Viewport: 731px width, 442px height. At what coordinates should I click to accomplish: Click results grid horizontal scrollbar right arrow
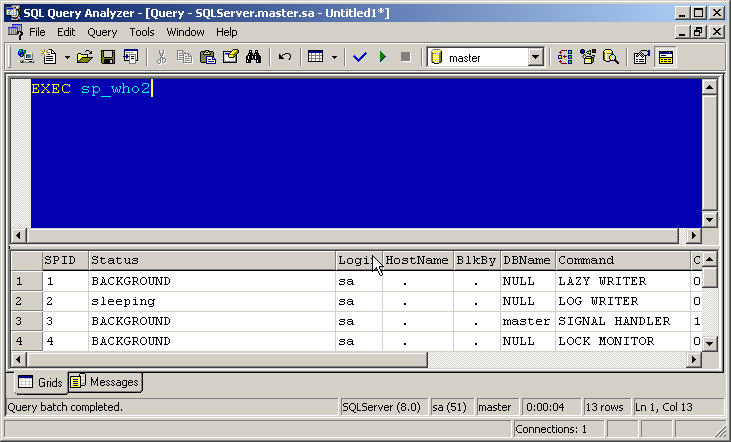694,359
